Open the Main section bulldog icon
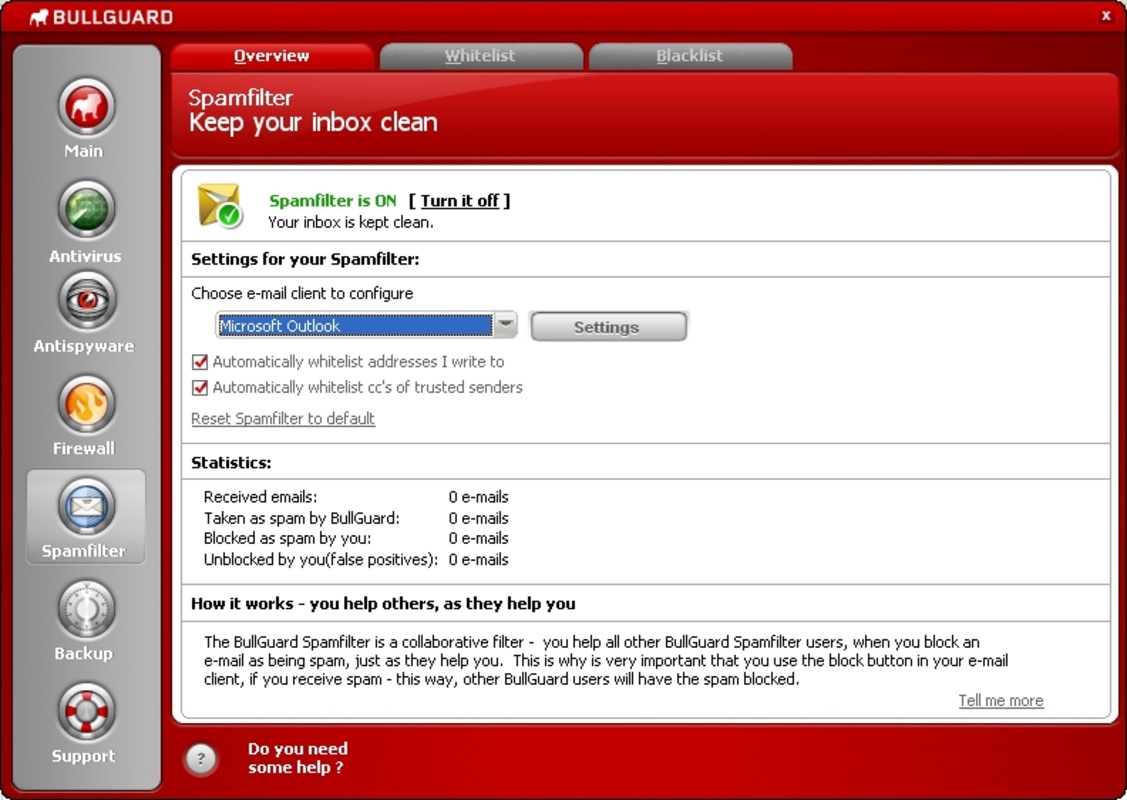The height and width of the screenshot is (800, 1127). 86,107
